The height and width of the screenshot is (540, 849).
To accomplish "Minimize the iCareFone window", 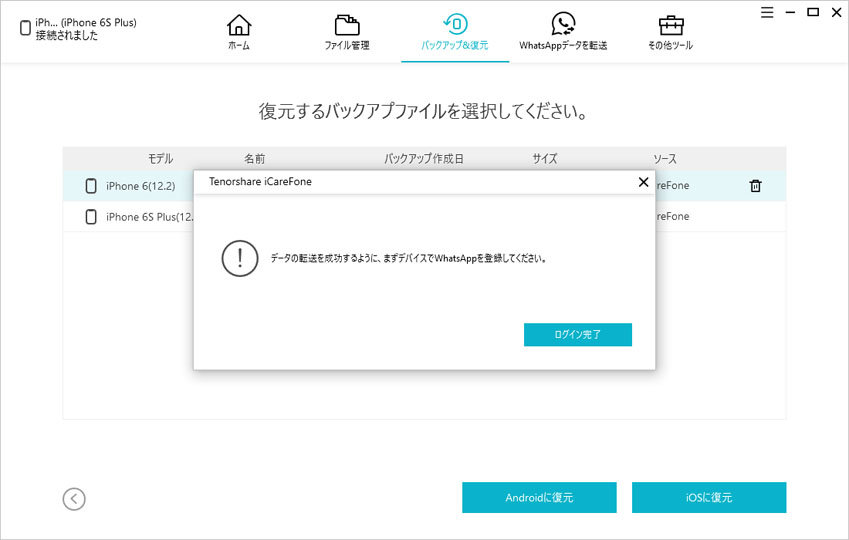I will click(791, 12).
